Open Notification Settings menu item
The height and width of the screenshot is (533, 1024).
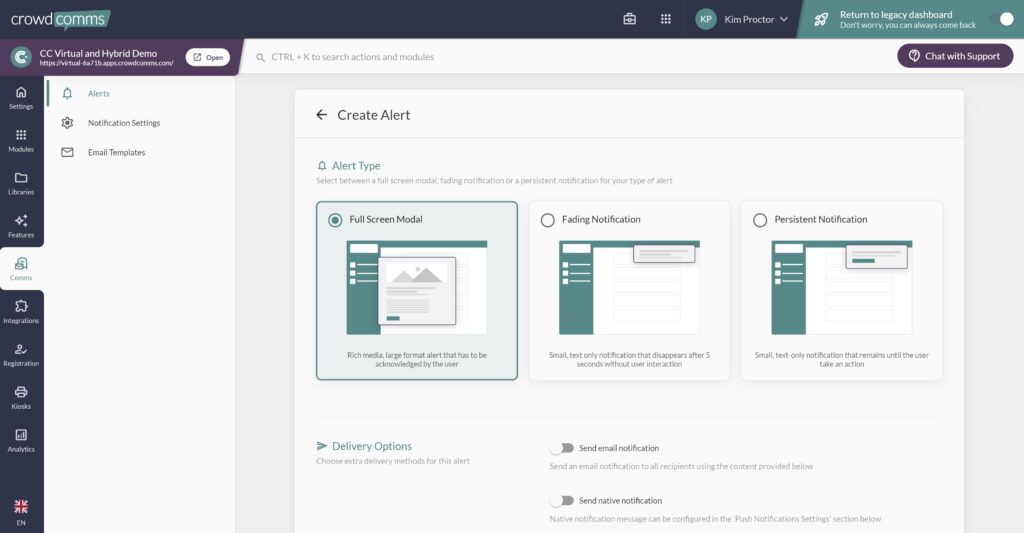124,123
